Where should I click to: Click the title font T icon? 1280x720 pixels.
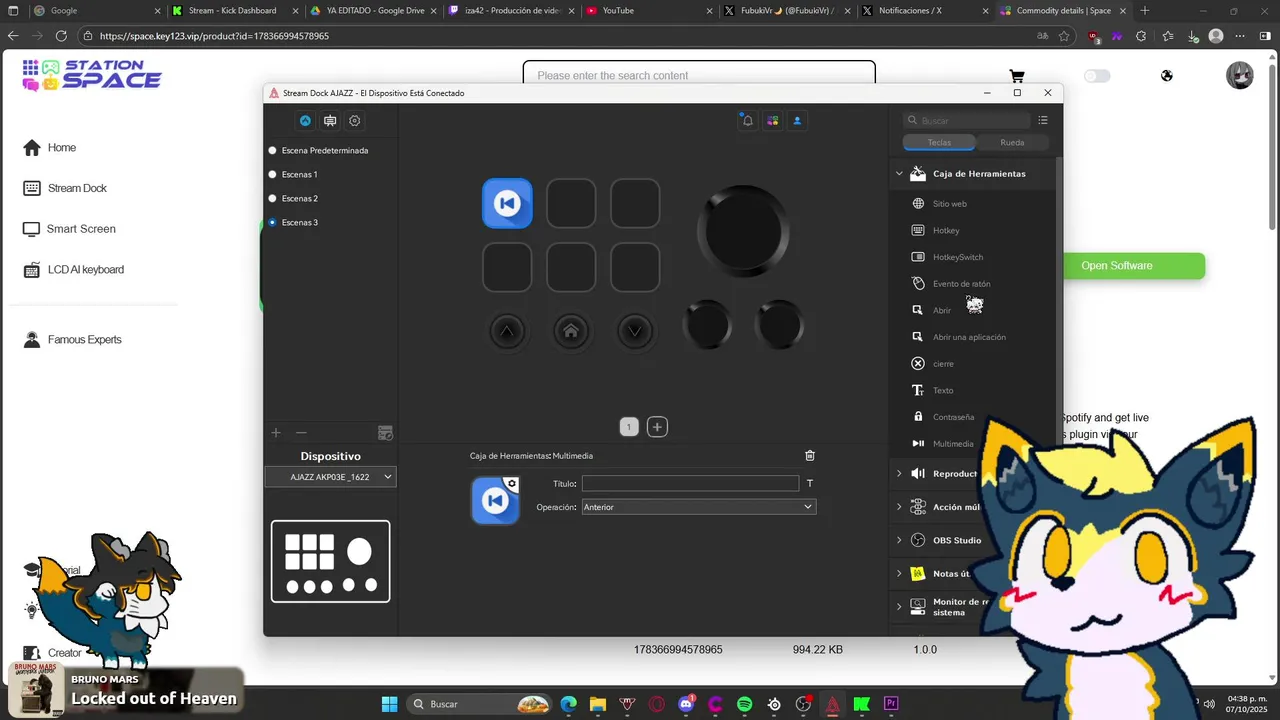(810, 483)
